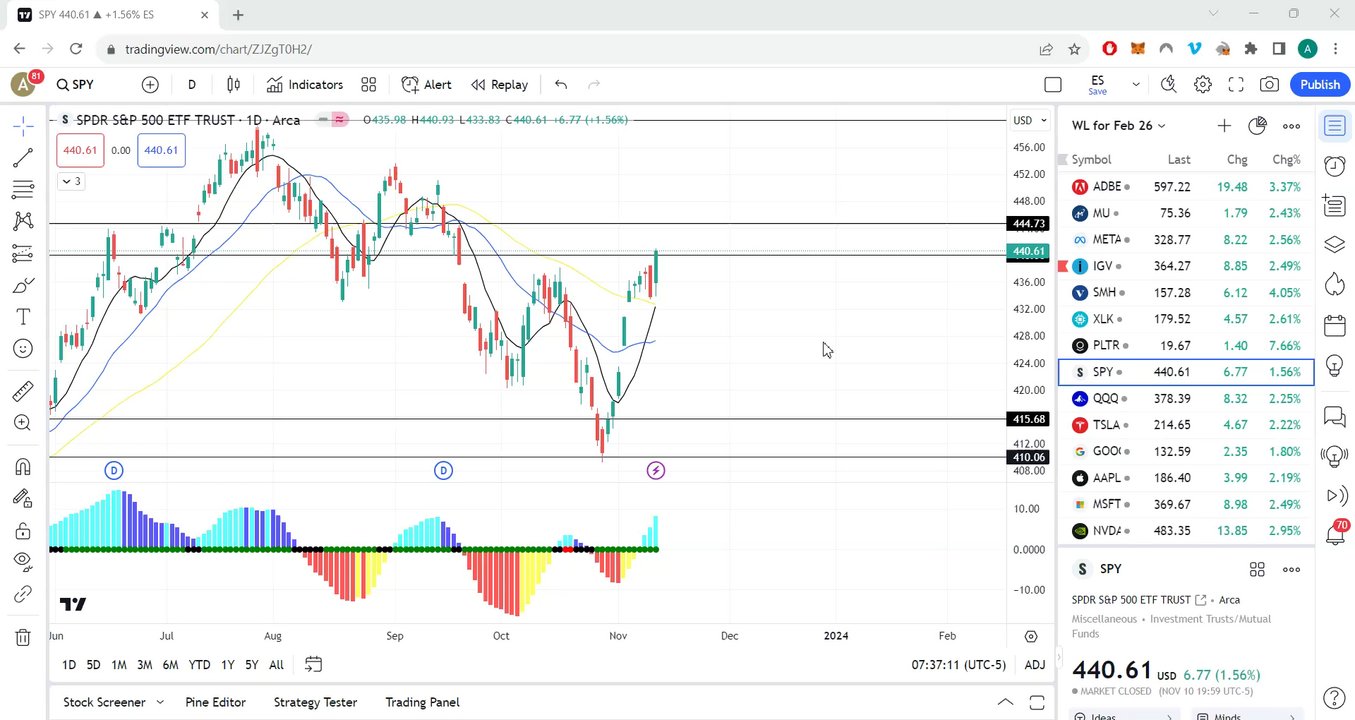Toggle the red flag on IGV row

click(x=1063, y=266)
